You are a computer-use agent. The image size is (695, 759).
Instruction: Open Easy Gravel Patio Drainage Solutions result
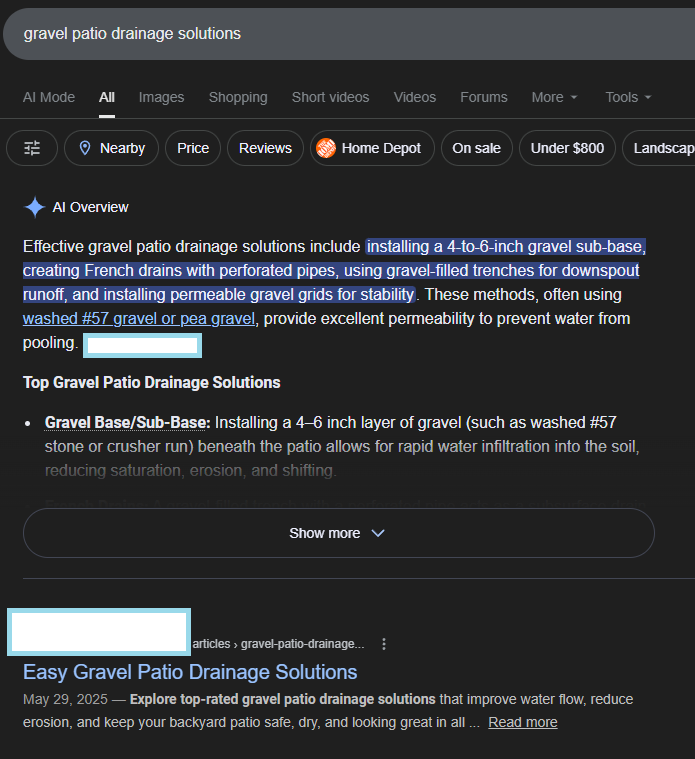[x=190, y=672]
